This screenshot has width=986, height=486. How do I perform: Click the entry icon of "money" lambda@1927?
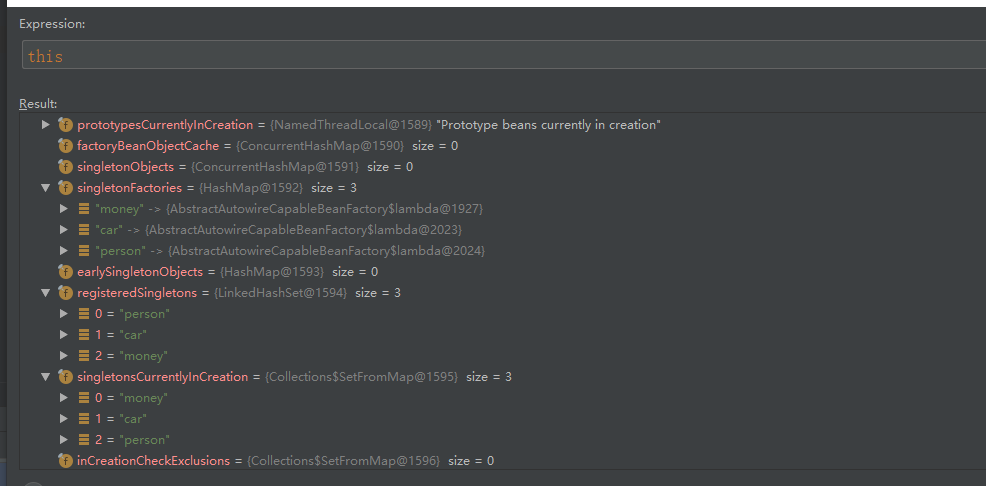[x=84, y=209]
